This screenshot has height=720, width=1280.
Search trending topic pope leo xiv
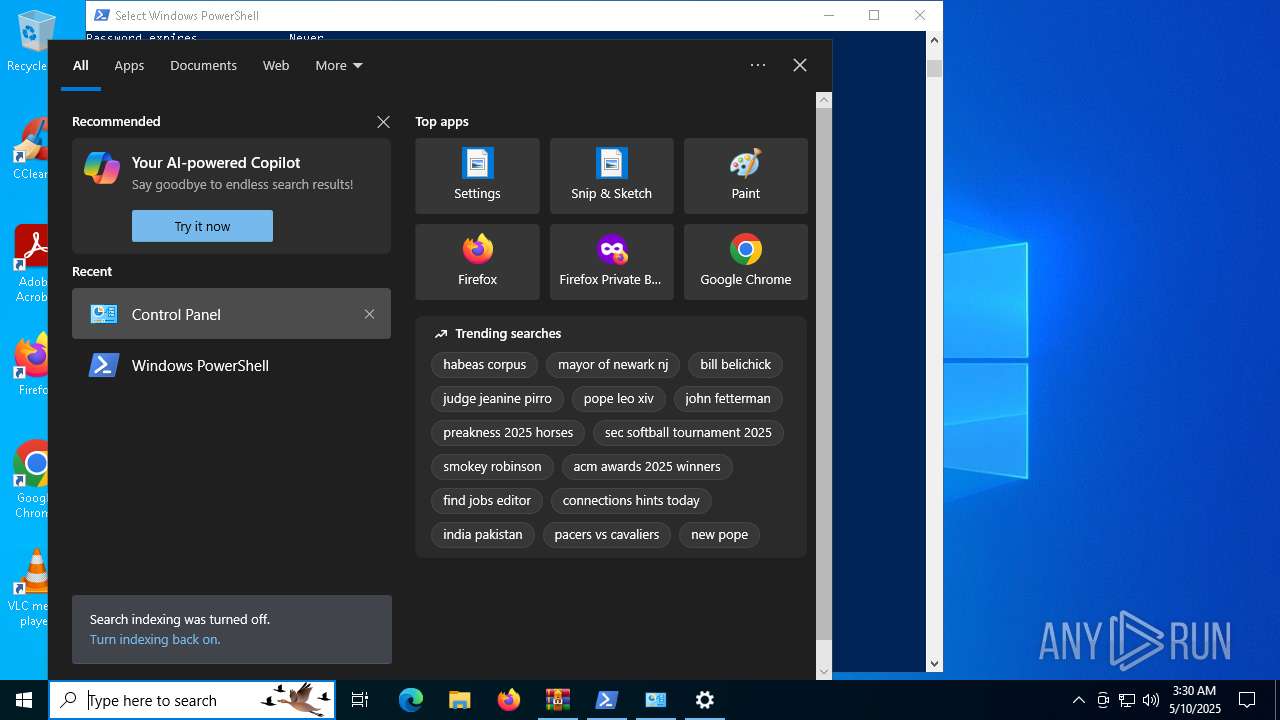618,399
